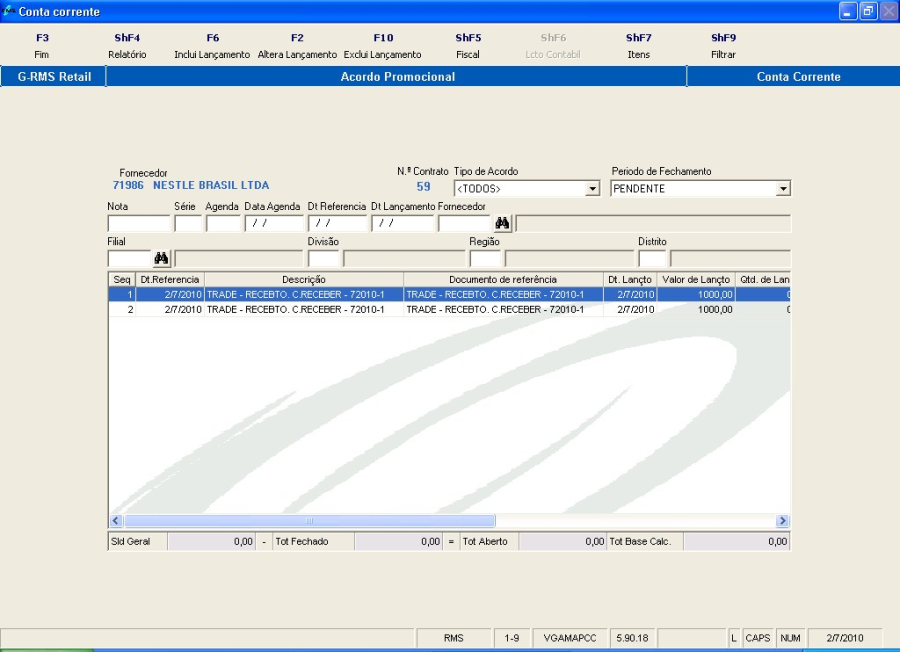Click the CAPS indicator in status bar

coord(758,638)
